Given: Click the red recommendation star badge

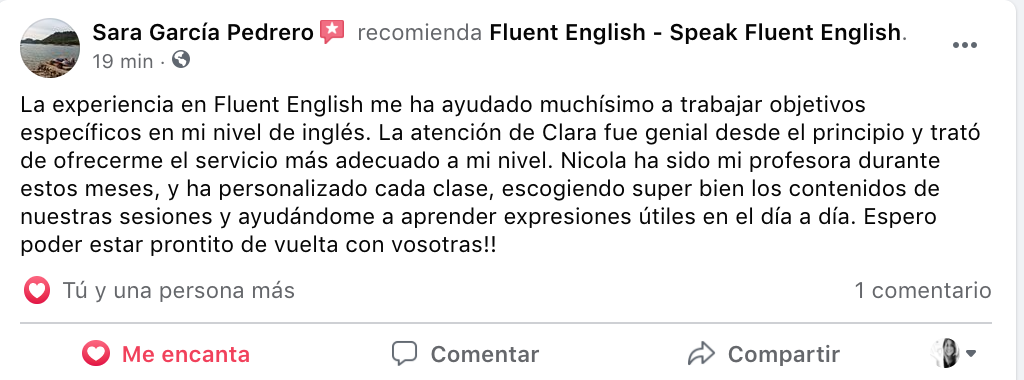Looking at the screenshot, I should click(332, 32).
